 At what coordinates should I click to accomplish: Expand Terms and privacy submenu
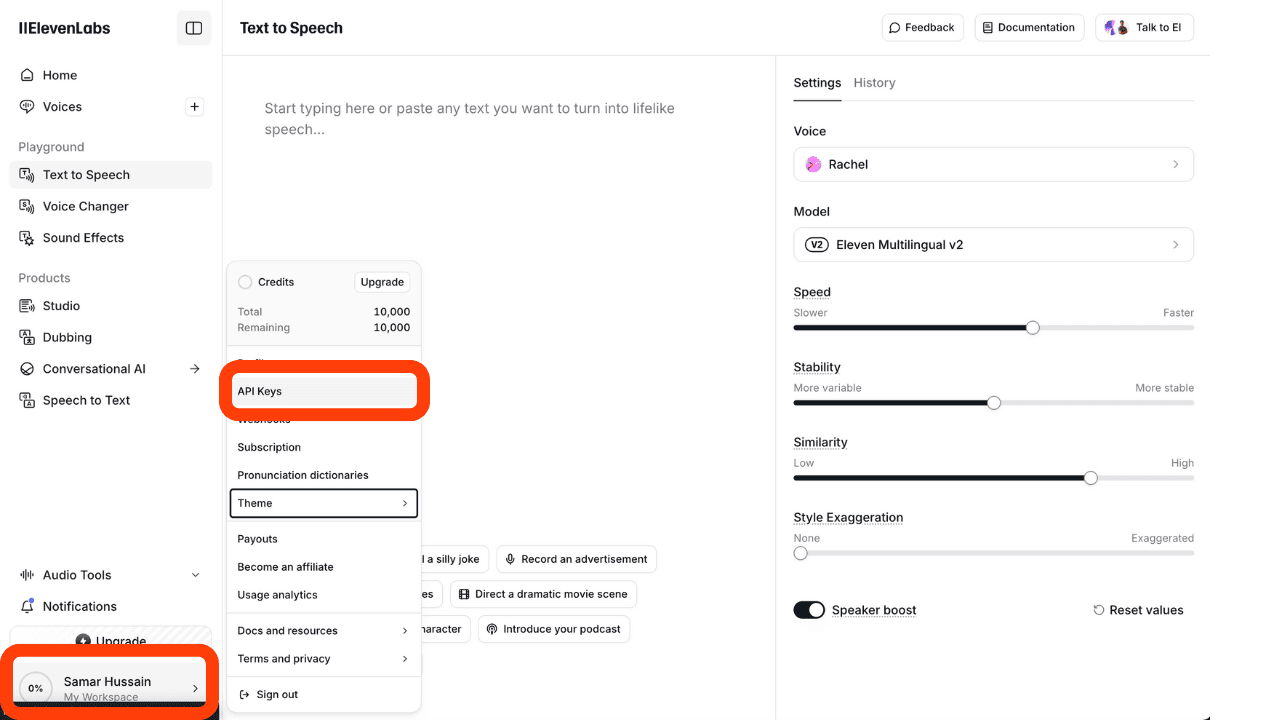[323, 659]
